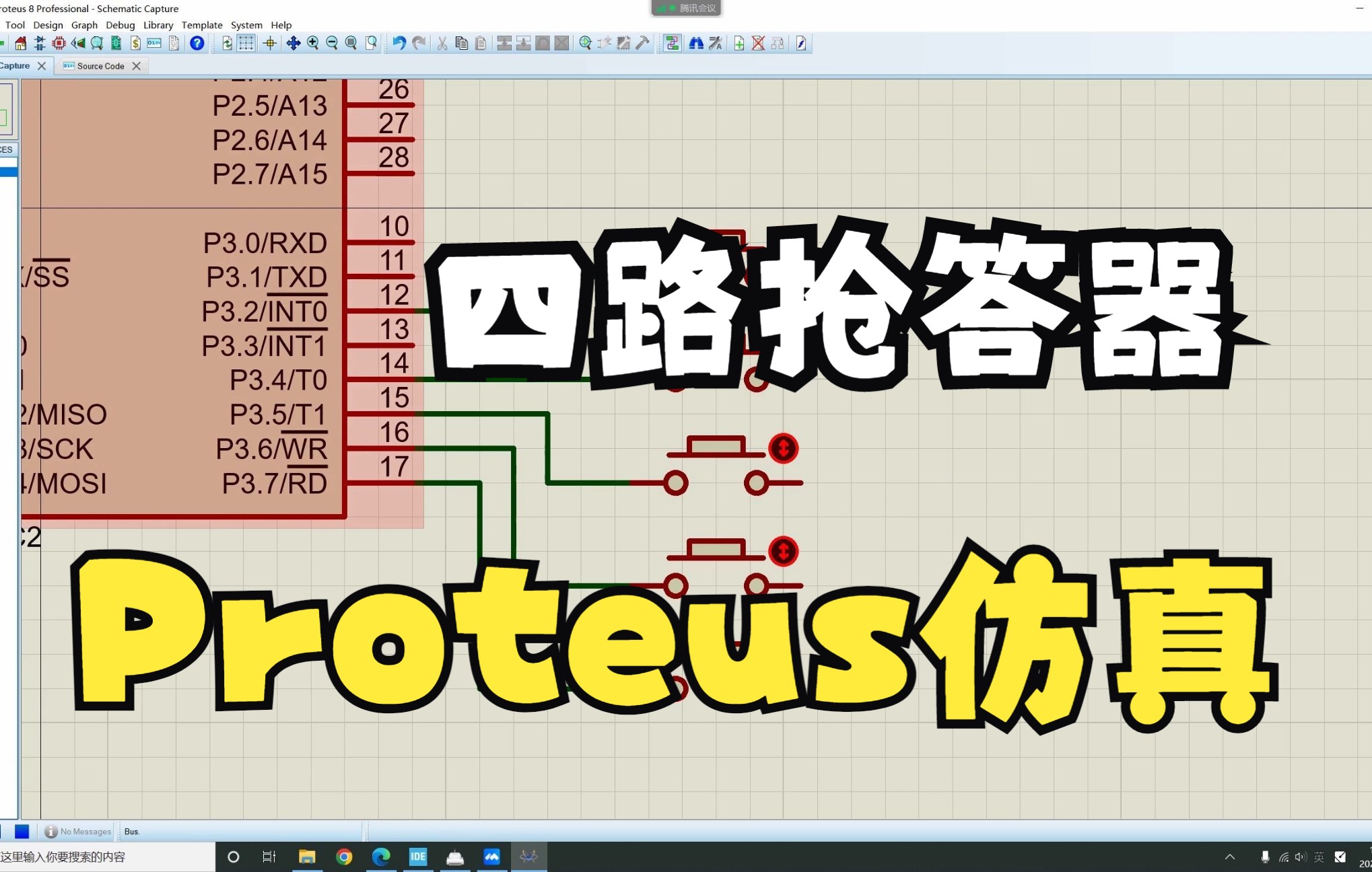Image resolution: width=1372 pixels, height=872 pixels.
Task: Open the blue Help question icon
Action: [x=197, y=44]
